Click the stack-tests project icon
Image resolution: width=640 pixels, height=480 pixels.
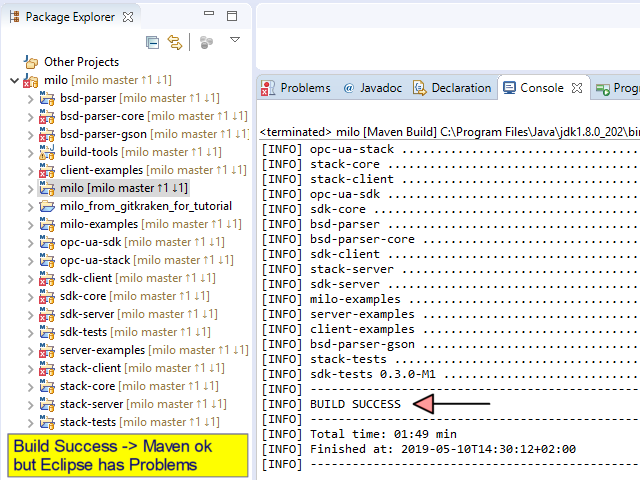[x=47, y=422]
